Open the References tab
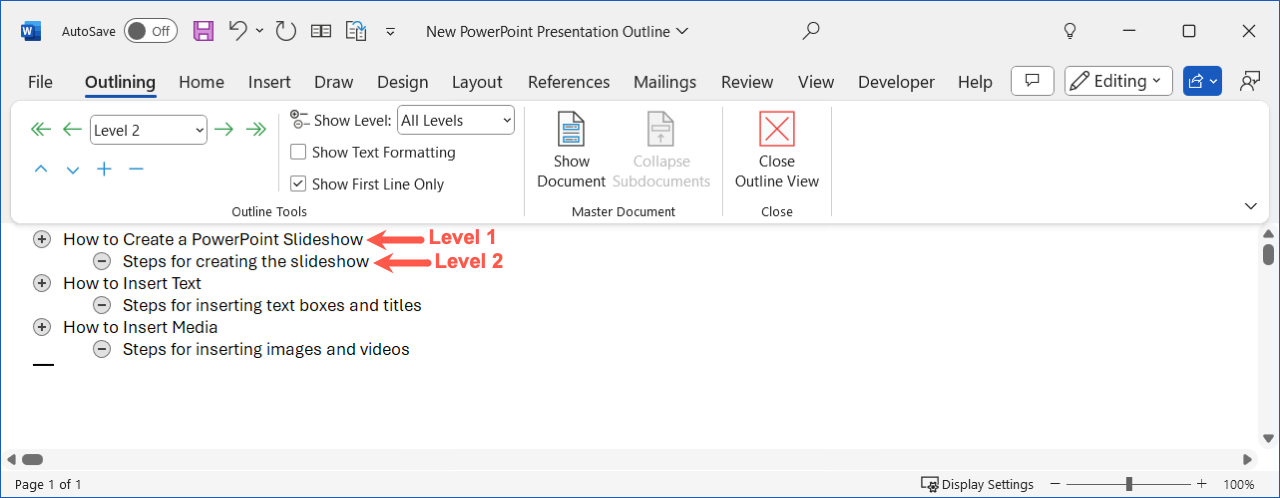 pyautogui.click(x=569, y=82)
